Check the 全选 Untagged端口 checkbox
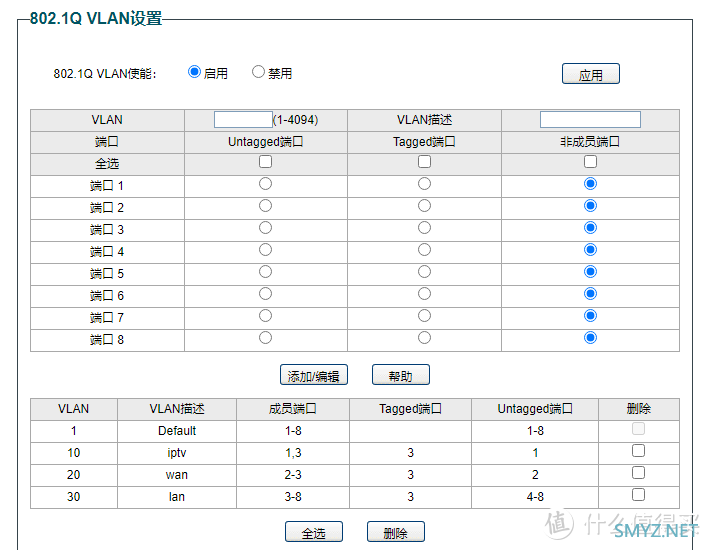The height and width of the screenshot is (550, 711). click(265, 161)
